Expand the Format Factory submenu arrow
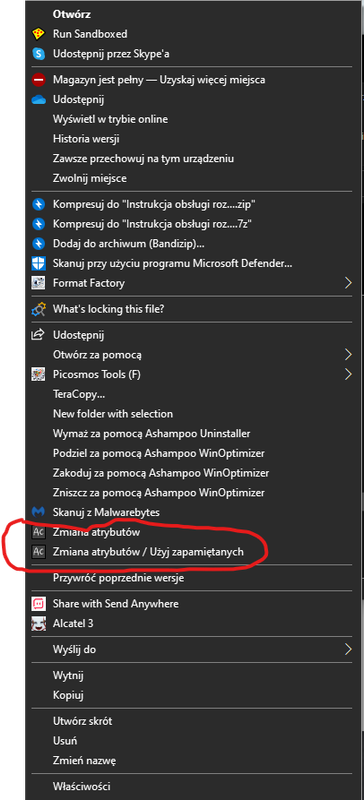Screen dimensions: 364x800 348,283
